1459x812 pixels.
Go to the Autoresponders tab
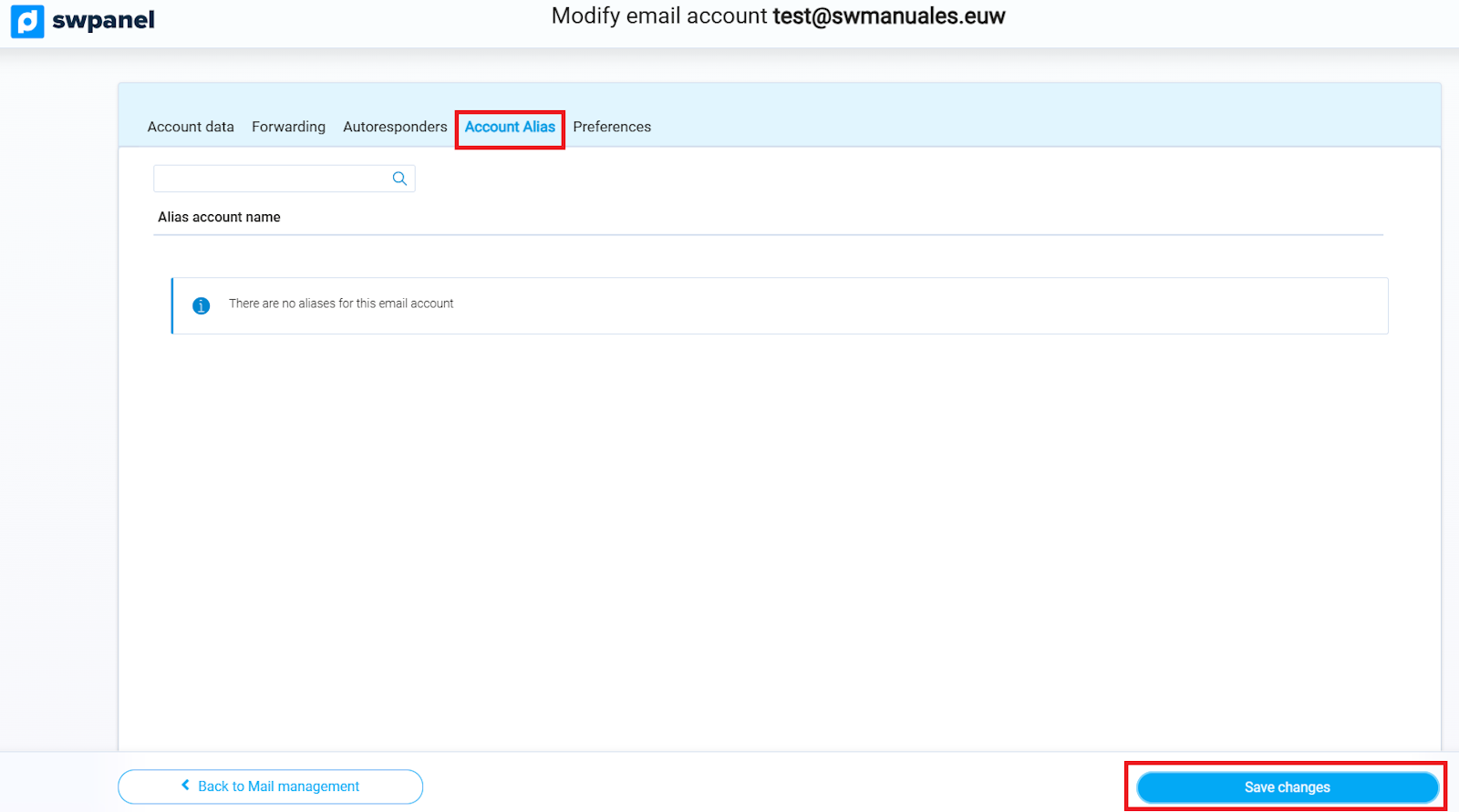click(x=395, y=127)
